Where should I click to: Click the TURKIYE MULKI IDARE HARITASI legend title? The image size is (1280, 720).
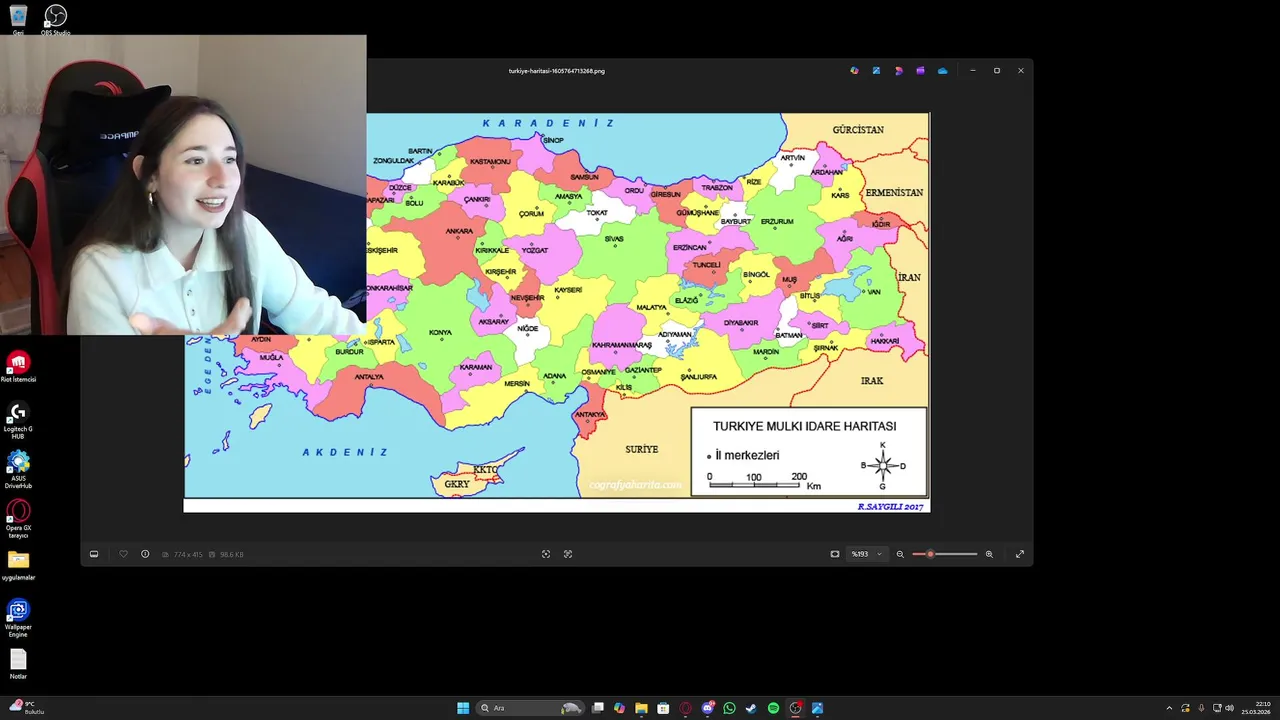point(804,426)
